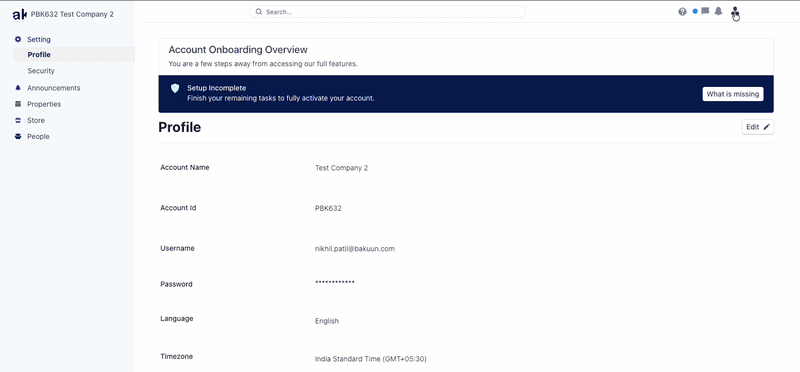Click the Announcements icon in sidebar
The width and height of the screenshot is (800, 372).
point(18,88)
